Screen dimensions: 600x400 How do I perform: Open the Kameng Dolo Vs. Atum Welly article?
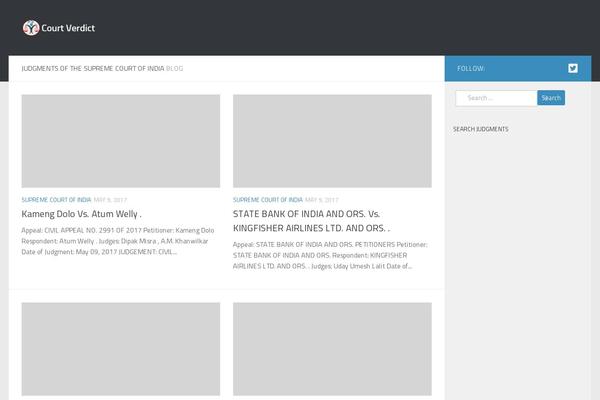82,214
